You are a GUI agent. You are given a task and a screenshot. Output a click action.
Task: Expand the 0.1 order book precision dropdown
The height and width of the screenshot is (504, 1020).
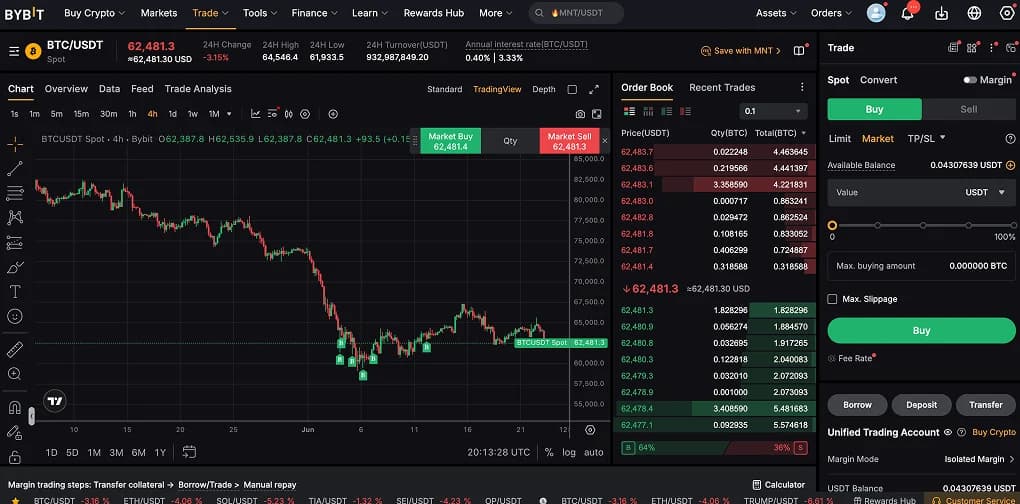pos(773,111)
